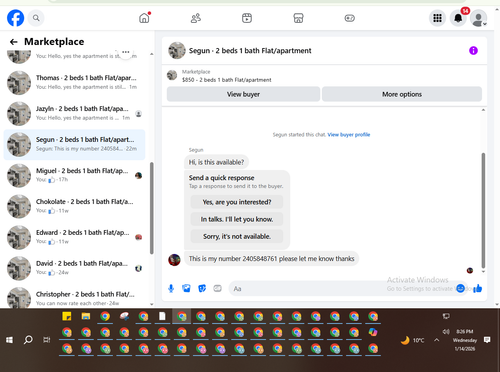This screenshot has height=372, width=500.
Task: Open the three-dot options in chat list
Action: coord(126,52)
